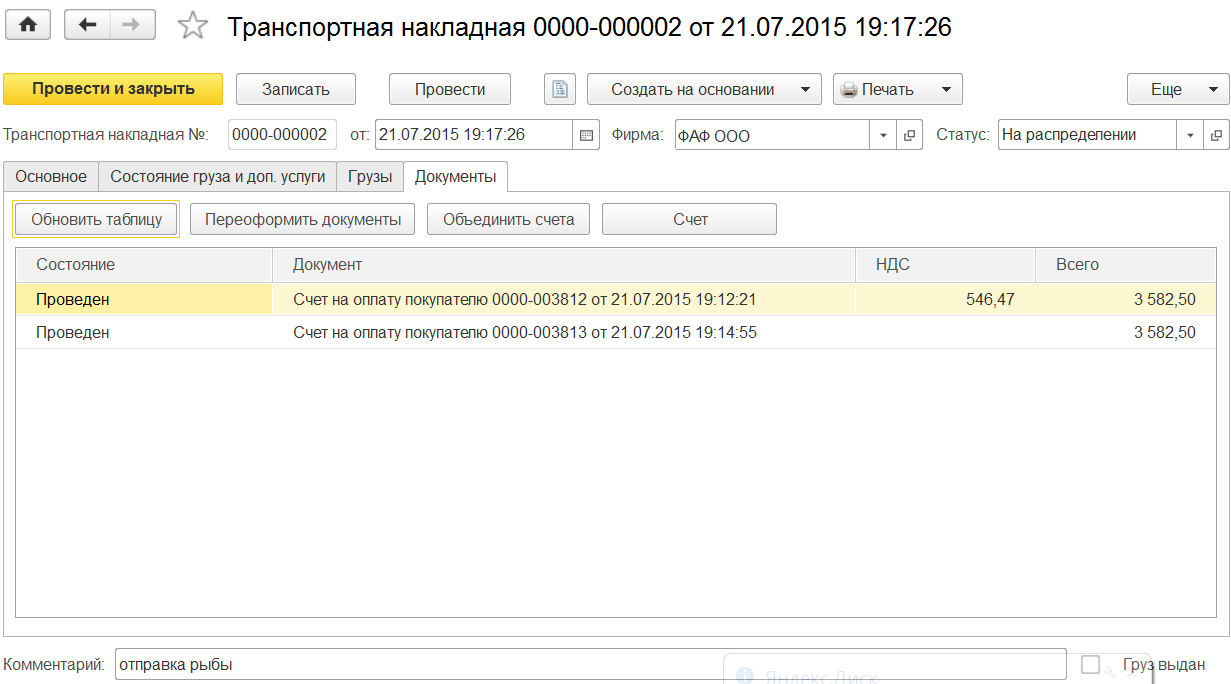Click the Фирма field ФАФ ООО
Screen dimensions: 1231x684
[772, 135]
